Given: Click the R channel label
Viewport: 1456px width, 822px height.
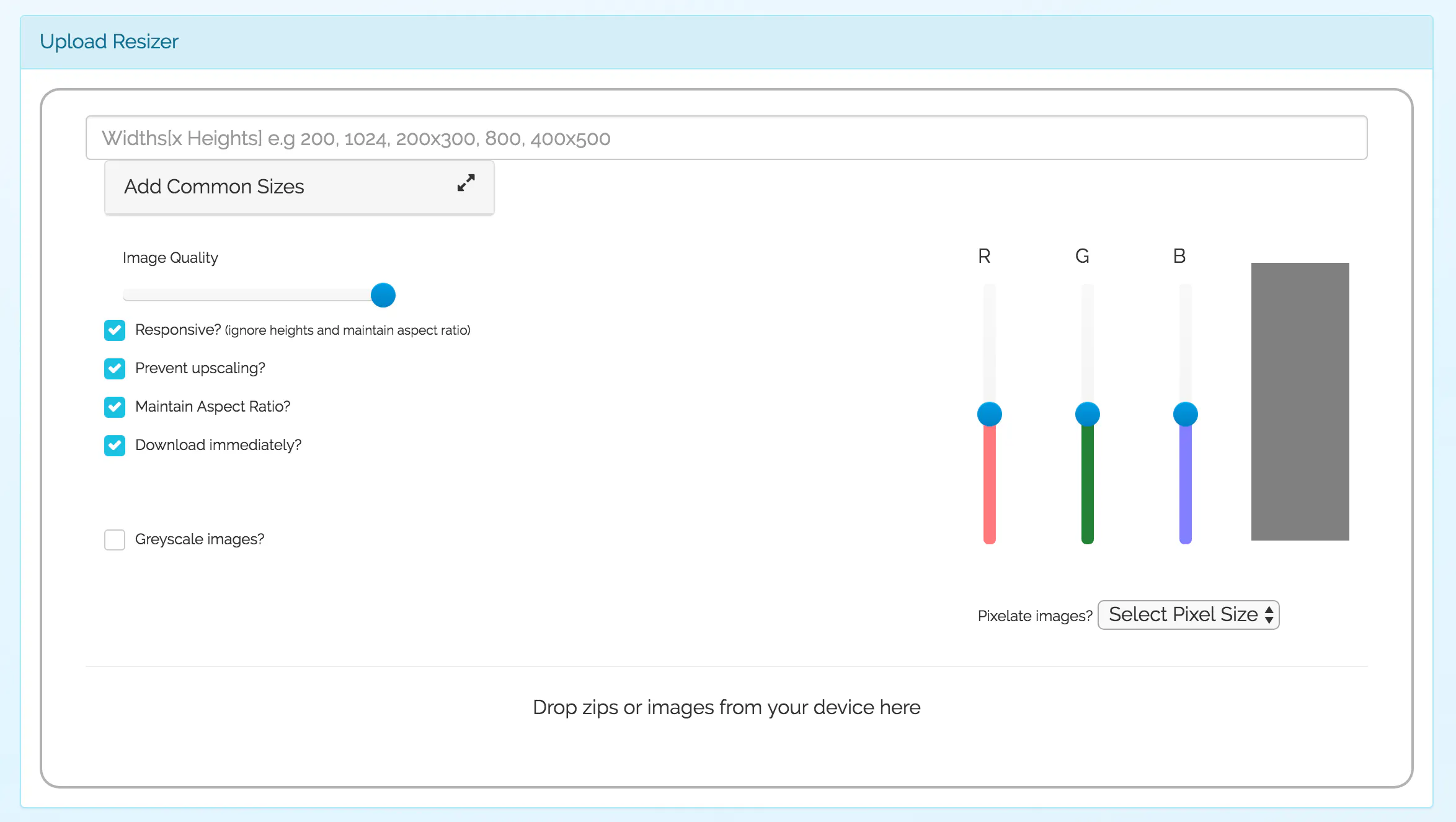Looking at the screenshot, I should click(x=984, y=256).
